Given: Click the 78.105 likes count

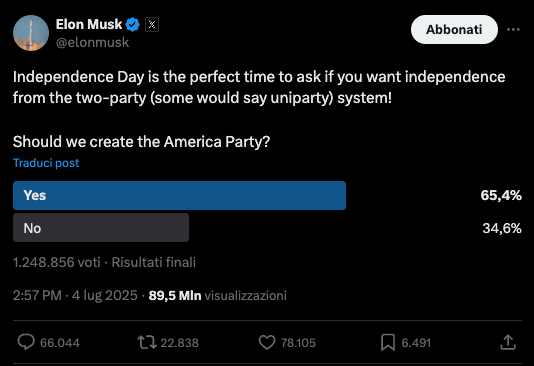Looking at the screenshot, I should [x=298, y=343].
